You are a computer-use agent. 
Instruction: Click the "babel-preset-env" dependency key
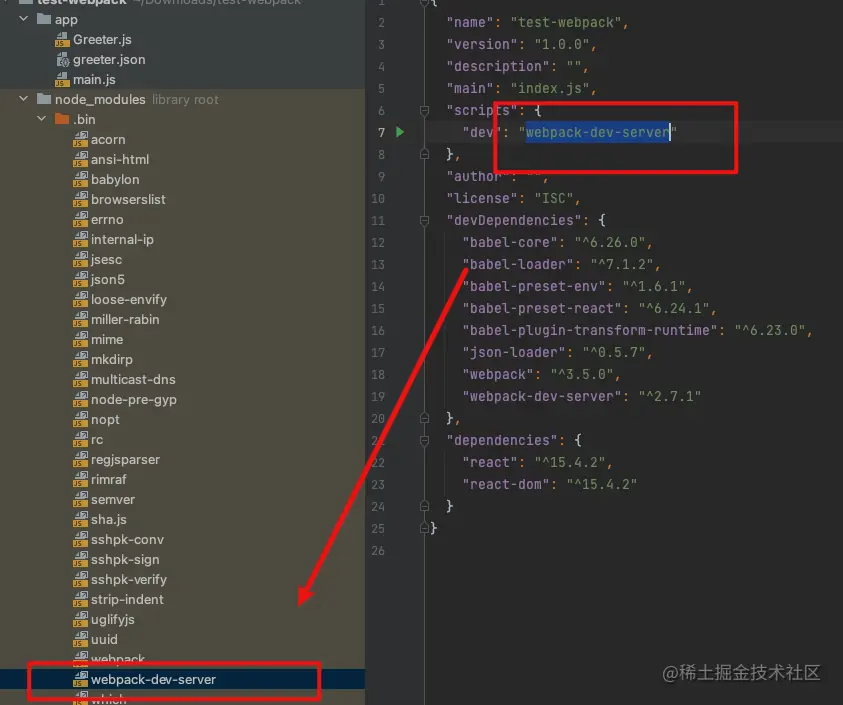(534, 287)
